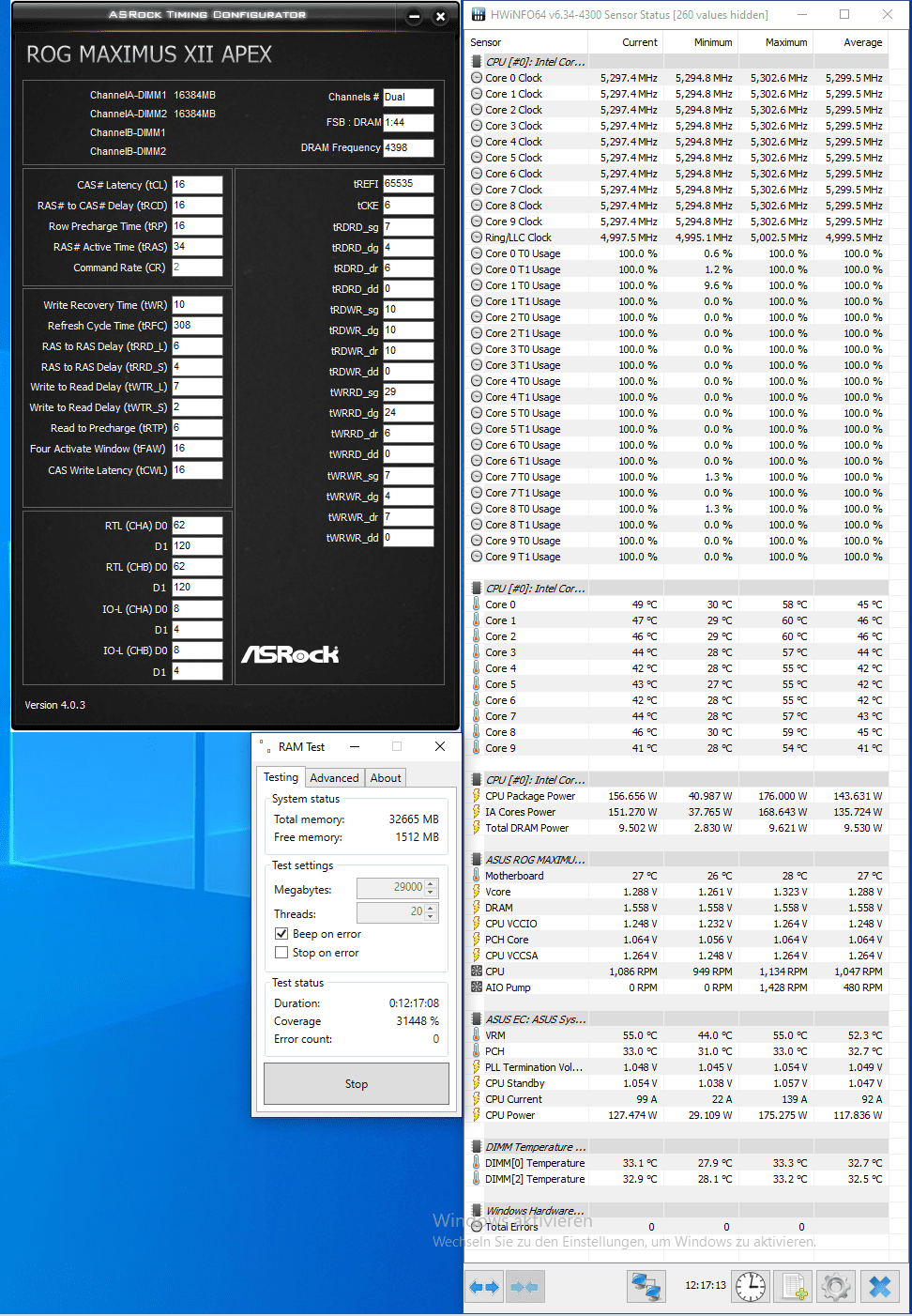Viewport: 912px width, 1316px height.
Task: Click the clock icon beside Core 0 Clock
Action: pos(477,78)
